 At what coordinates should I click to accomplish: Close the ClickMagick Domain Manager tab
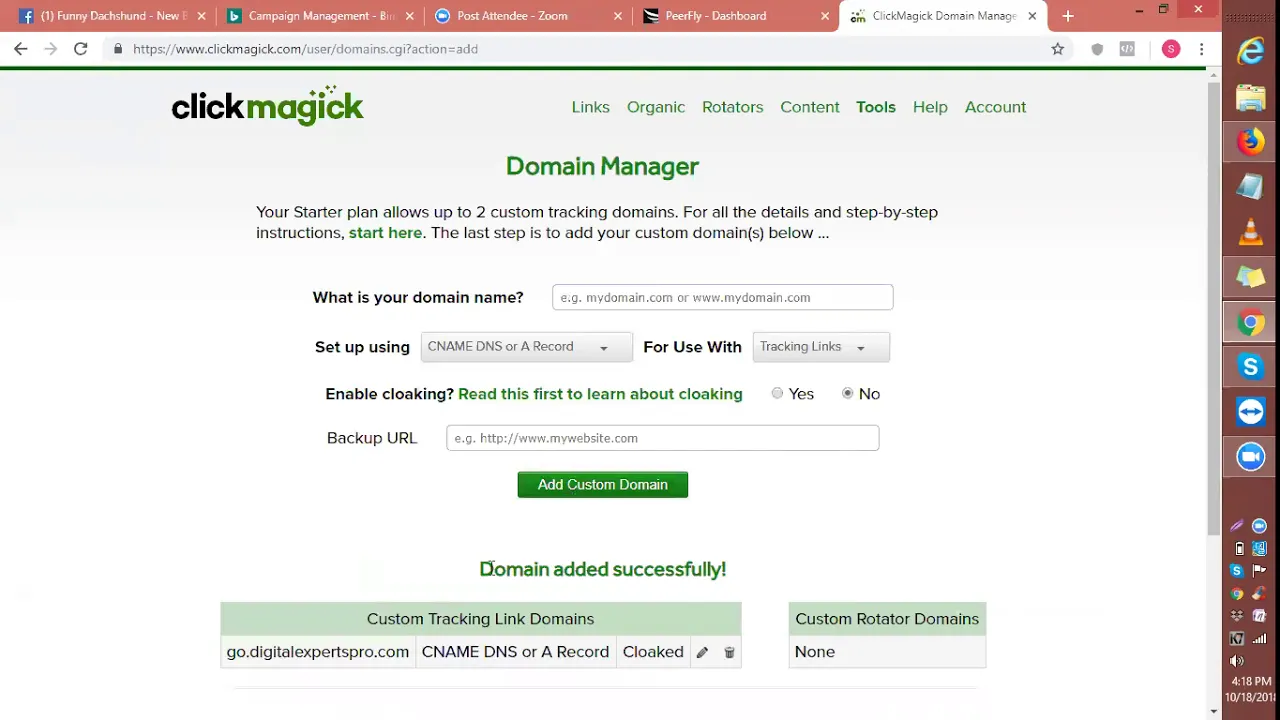click(x=1032, y=16)
